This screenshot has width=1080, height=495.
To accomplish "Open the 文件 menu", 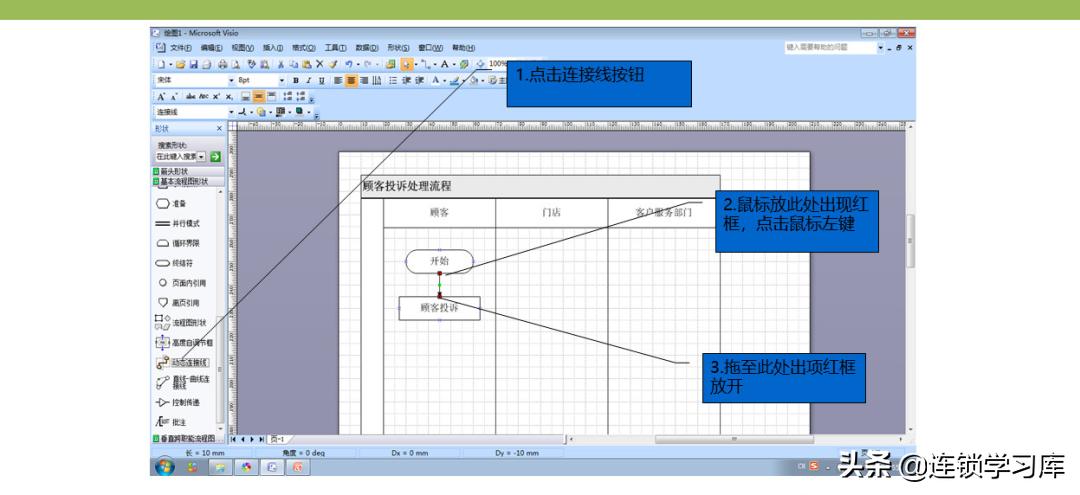I will [180, 48].
